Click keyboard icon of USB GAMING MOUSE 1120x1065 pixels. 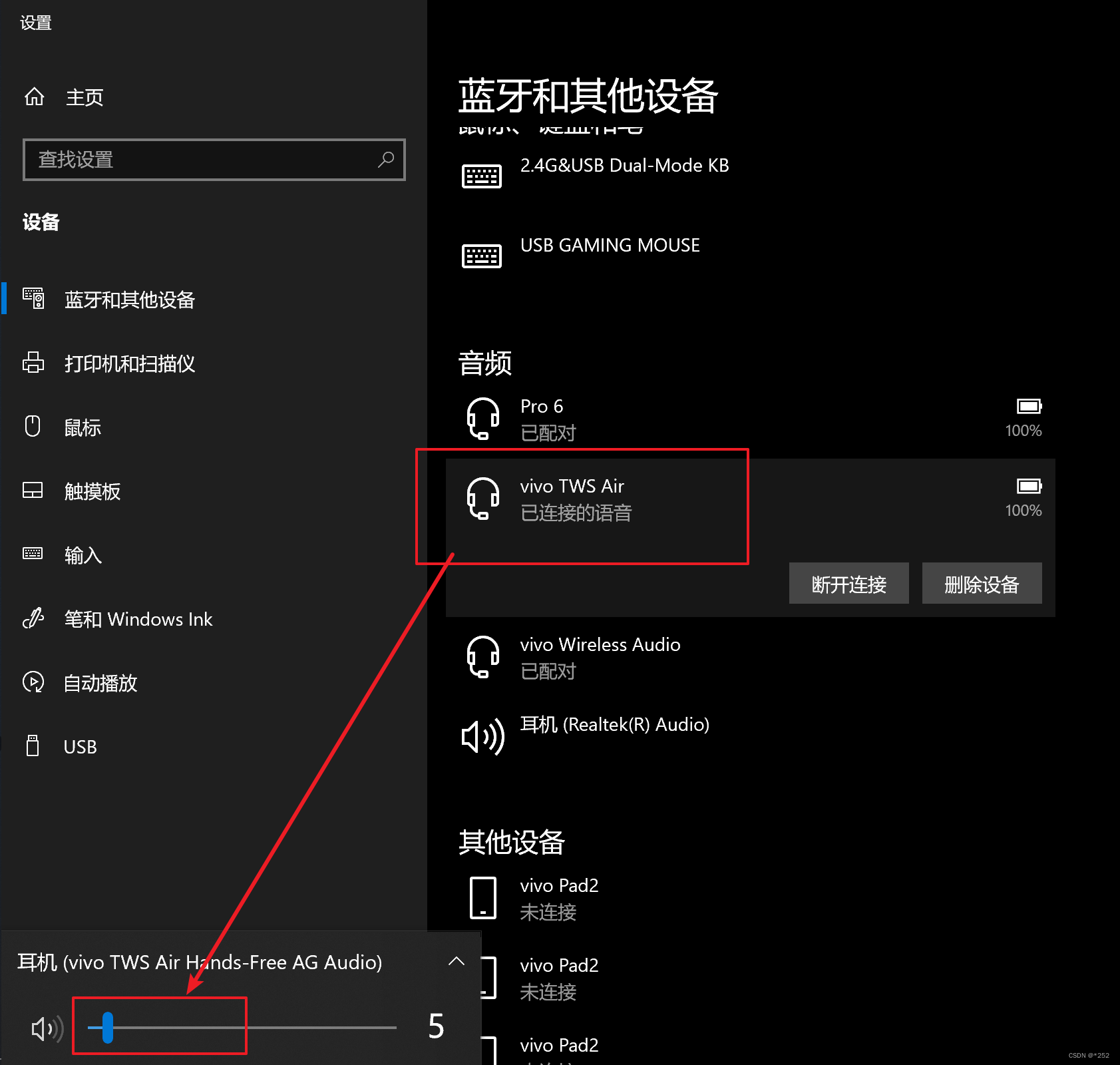click(x=482, y=256)
